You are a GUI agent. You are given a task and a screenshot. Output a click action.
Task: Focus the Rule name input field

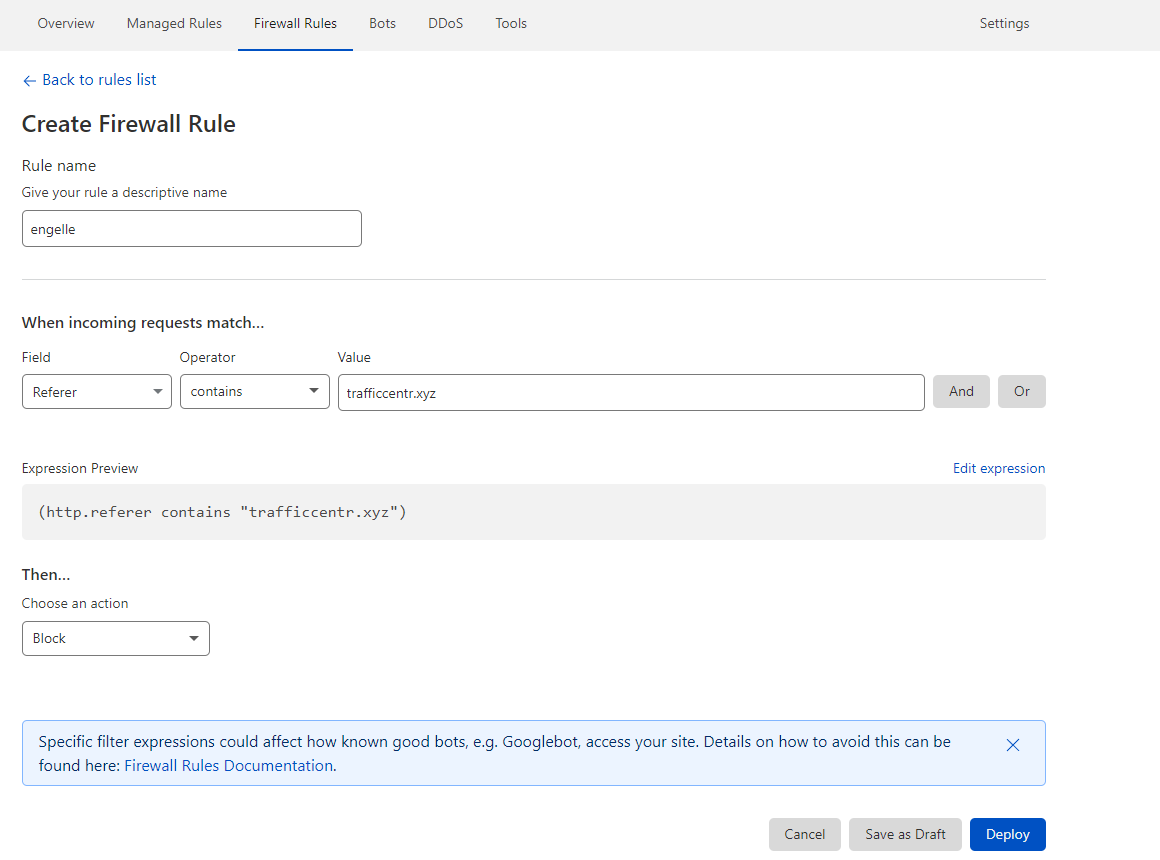[192, 229]
